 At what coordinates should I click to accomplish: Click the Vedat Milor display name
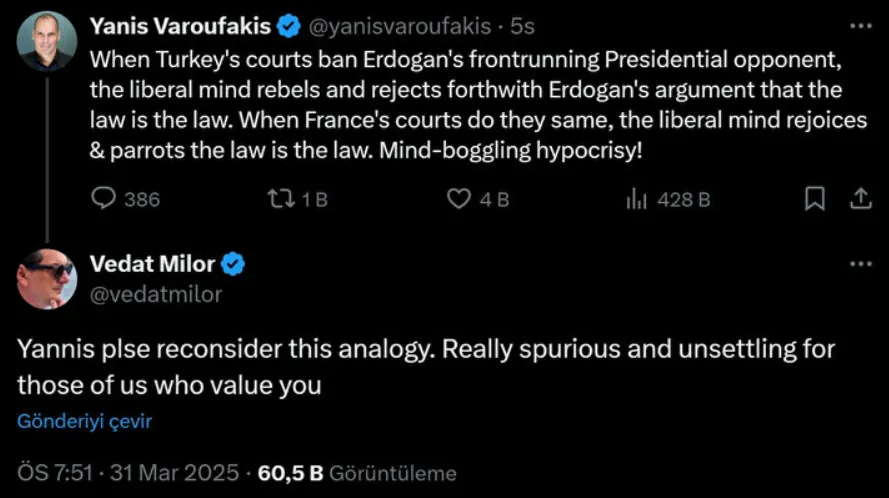pyautogui.click(x=152, y=265)
